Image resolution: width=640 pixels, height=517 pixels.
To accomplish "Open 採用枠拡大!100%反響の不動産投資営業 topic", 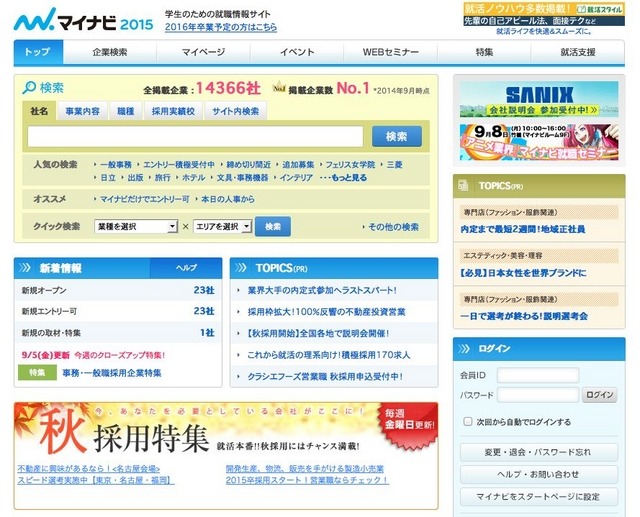I will (x=327, y=312).
